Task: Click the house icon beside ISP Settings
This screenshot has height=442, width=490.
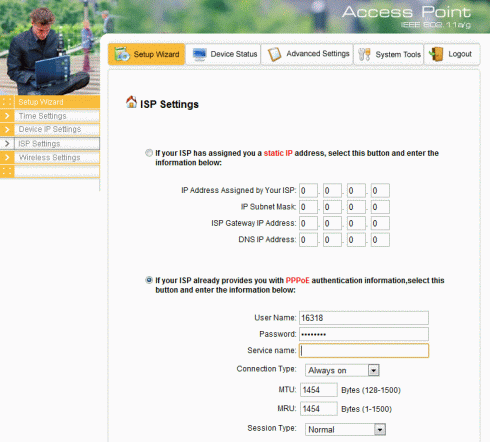Action: click(x=131, y=102)
